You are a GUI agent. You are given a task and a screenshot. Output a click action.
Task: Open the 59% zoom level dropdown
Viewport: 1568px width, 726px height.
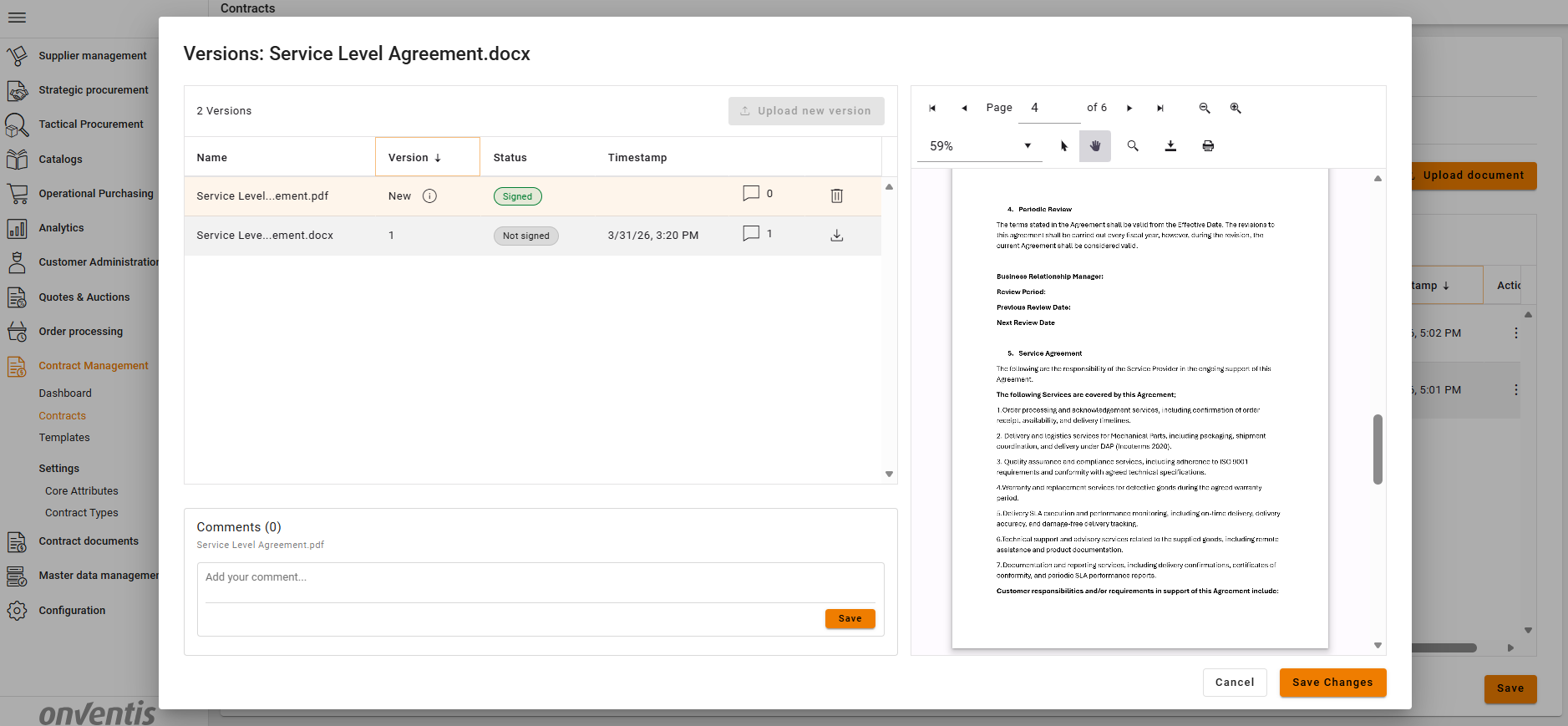point(1027,145)
